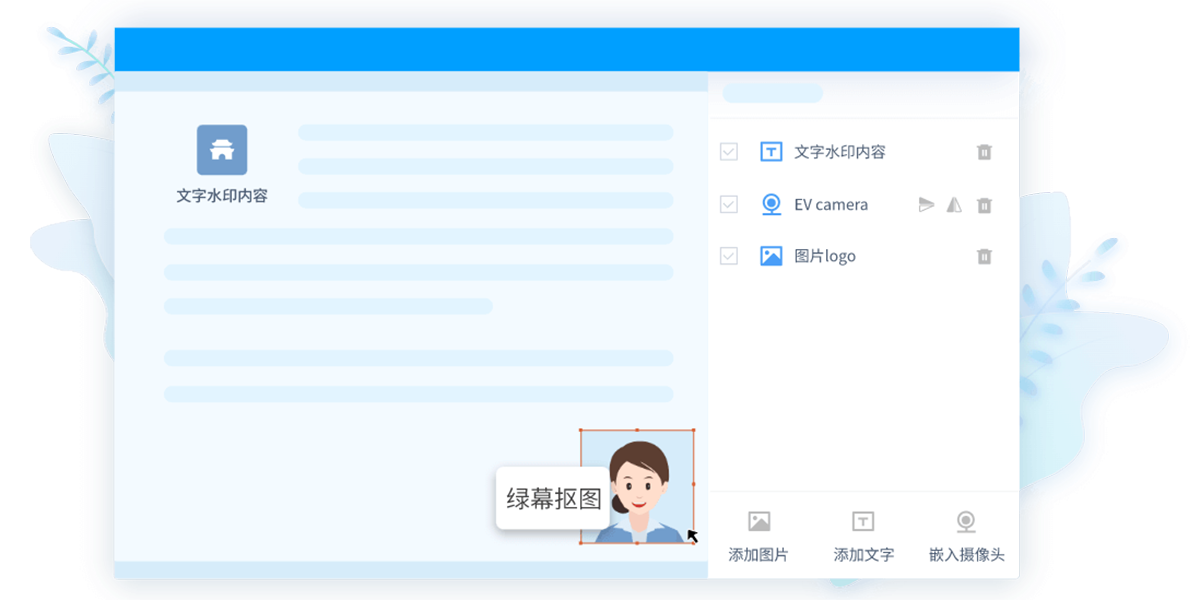
Task: Open 添加图片 to add an image
Action: click(x=757, y=533)
